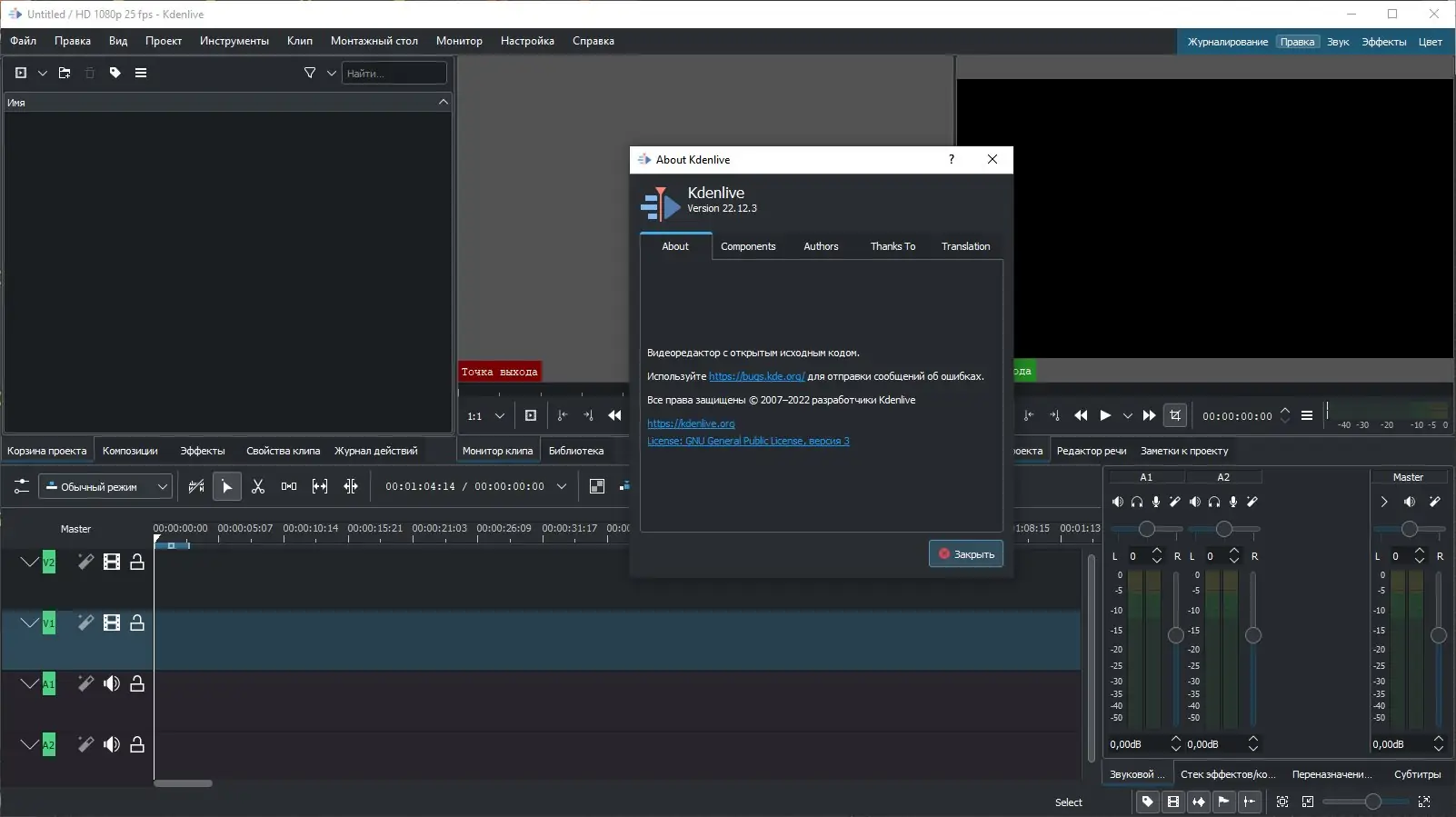Hide video on track V1

coord(112,623)
